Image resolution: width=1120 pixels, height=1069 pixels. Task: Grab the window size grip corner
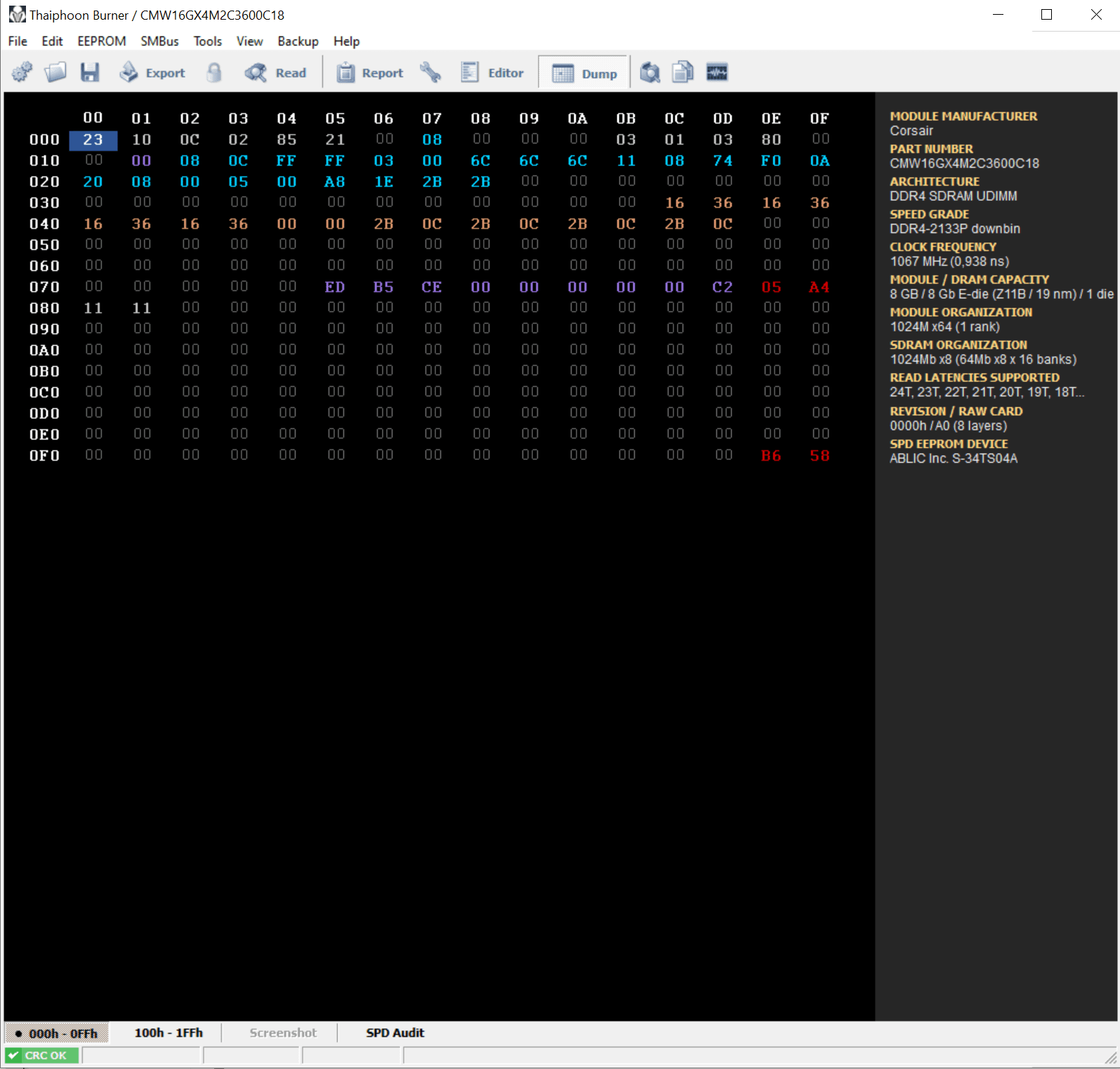pyautogui.click(x=1110, y=1058)
